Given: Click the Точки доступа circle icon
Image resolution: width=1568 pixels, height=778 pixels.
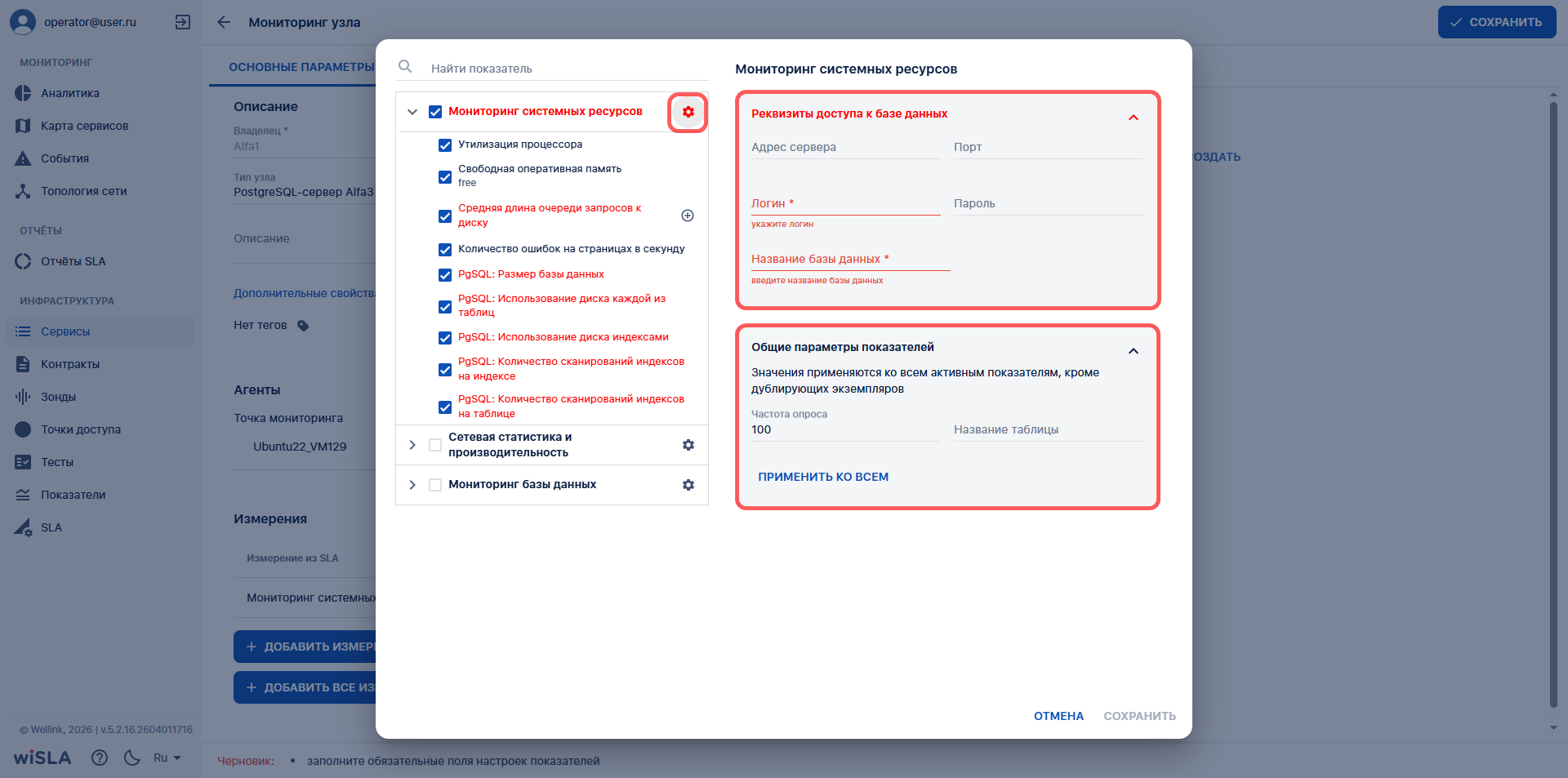Looking at the screenshot, I should [23, 429].
